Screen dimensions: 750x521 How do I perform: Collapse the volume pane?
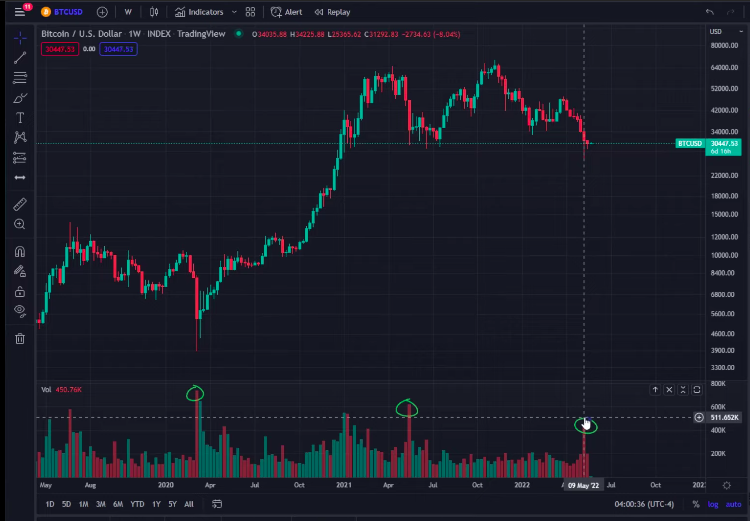point(683,390)
